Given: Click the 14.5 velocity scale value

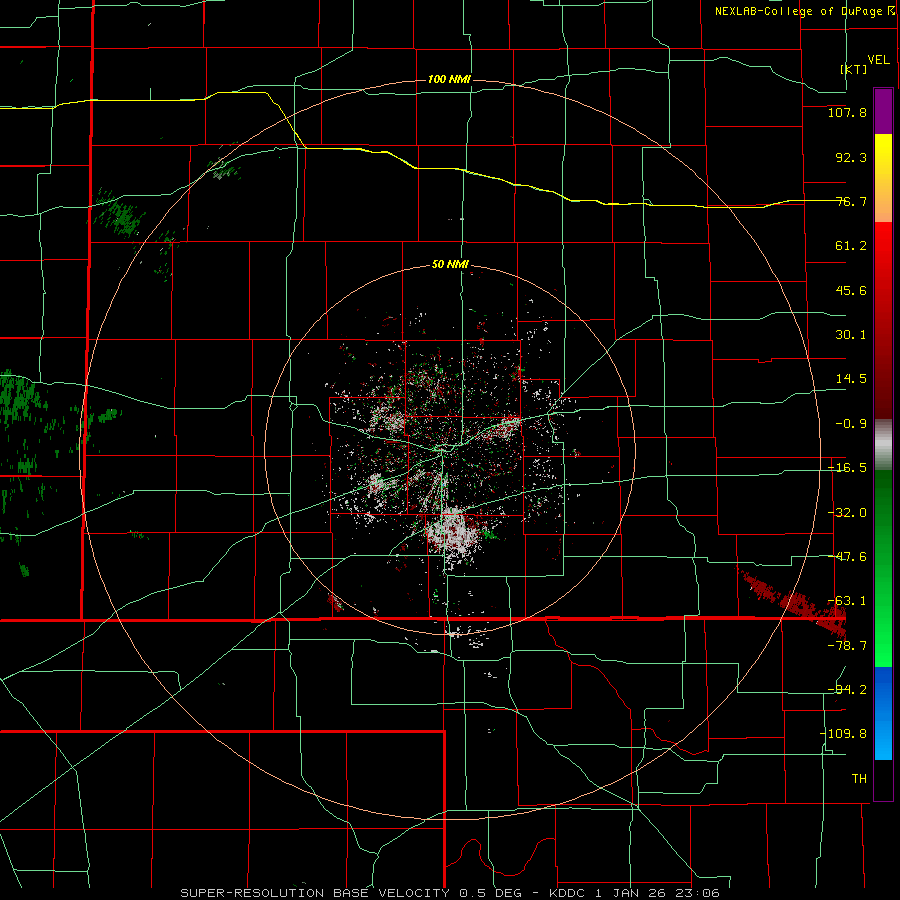Looking at the screenshot, I should click(x=851, y=379).
